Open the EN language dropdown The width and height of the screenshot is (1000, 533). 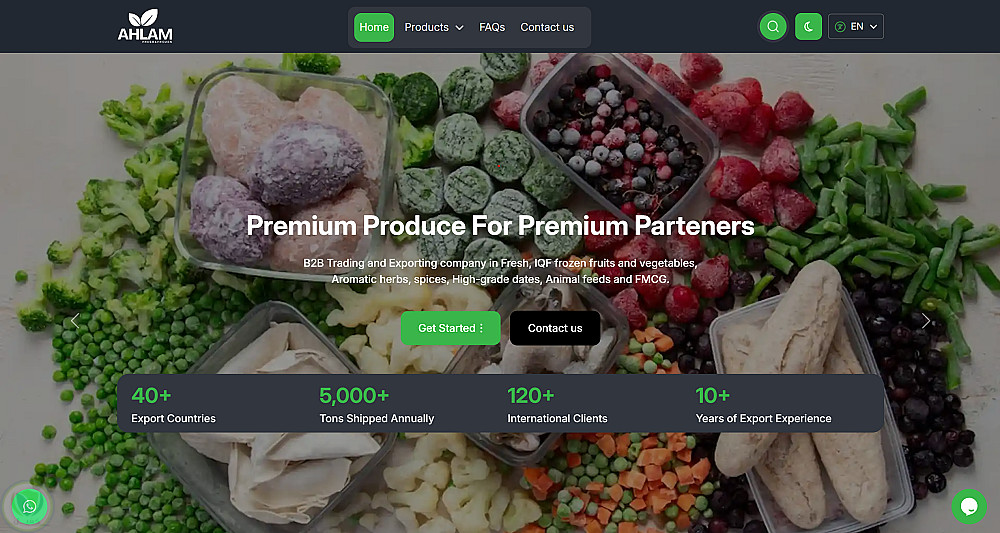(857, 27)
